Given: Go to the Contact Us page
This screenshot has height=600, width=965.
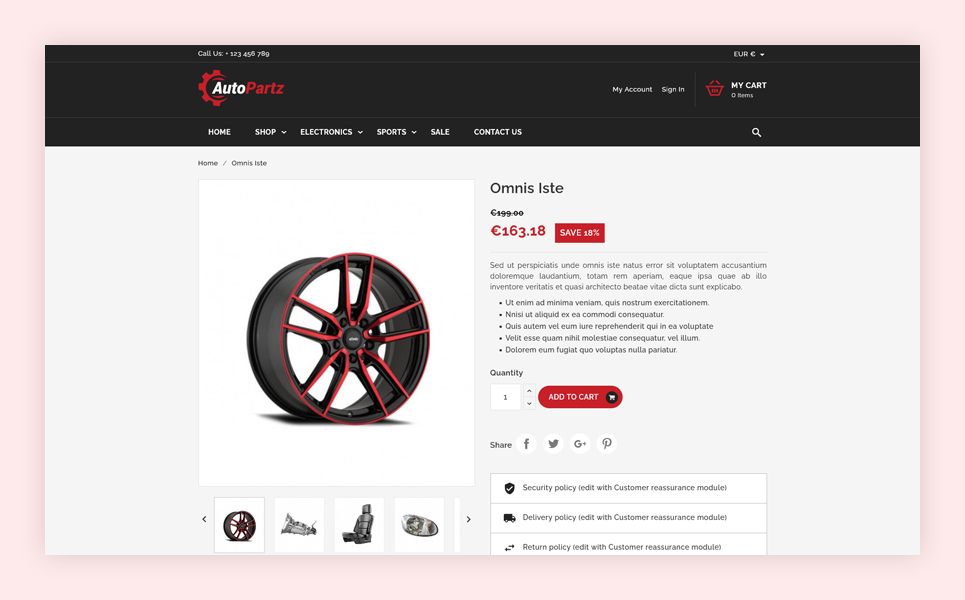Looking at the screenshot, I should pos(497,132).
